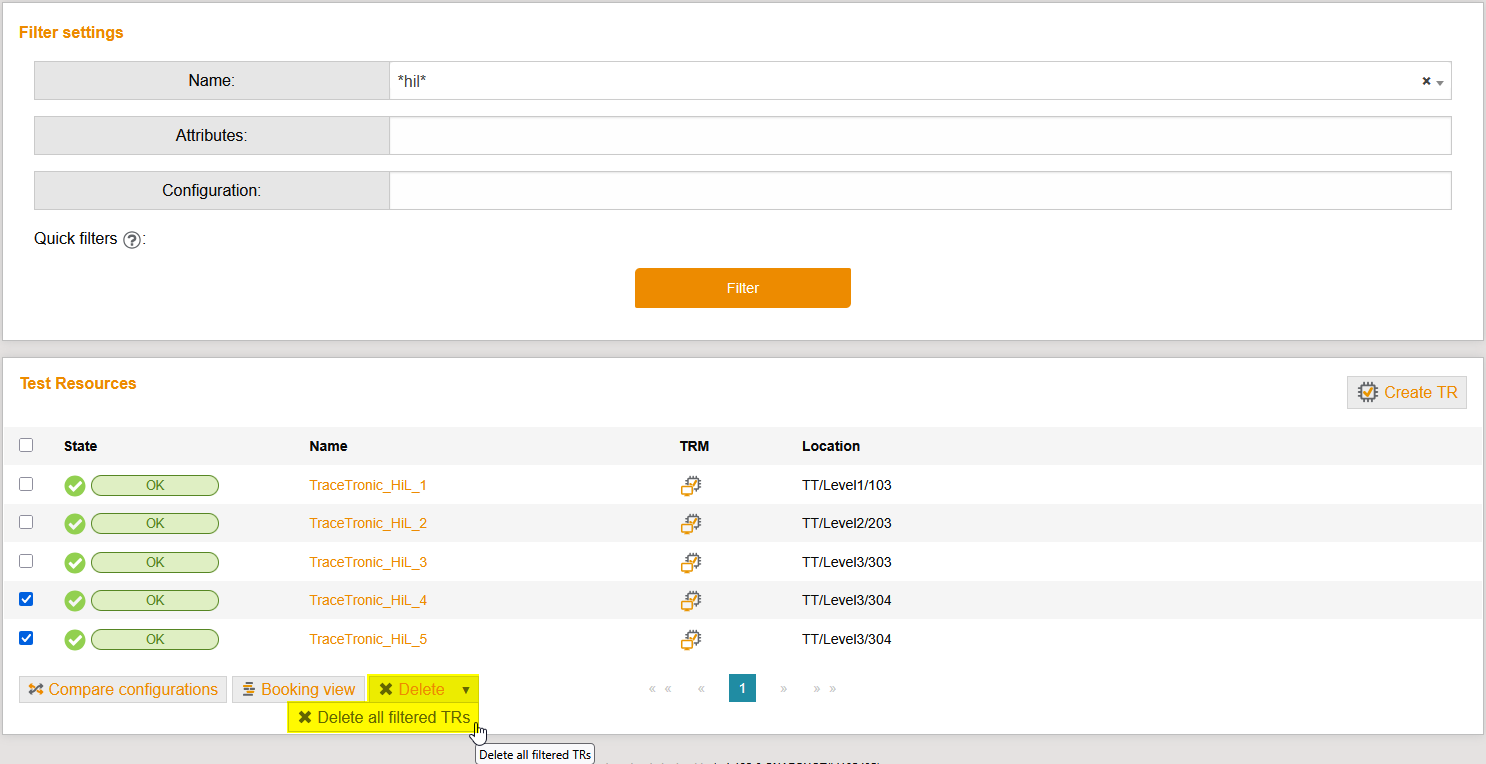1486x764 pixels.
Task: Click the quick filters help question mark
Action: [132, 240]
